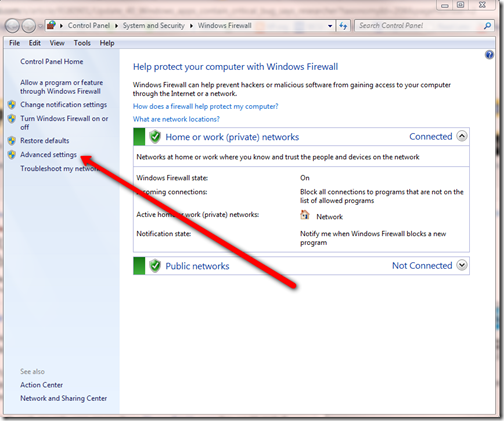Collapse the Home or work networks section
The height and width of the screenshot is (421, 504).
click(462, 136)
